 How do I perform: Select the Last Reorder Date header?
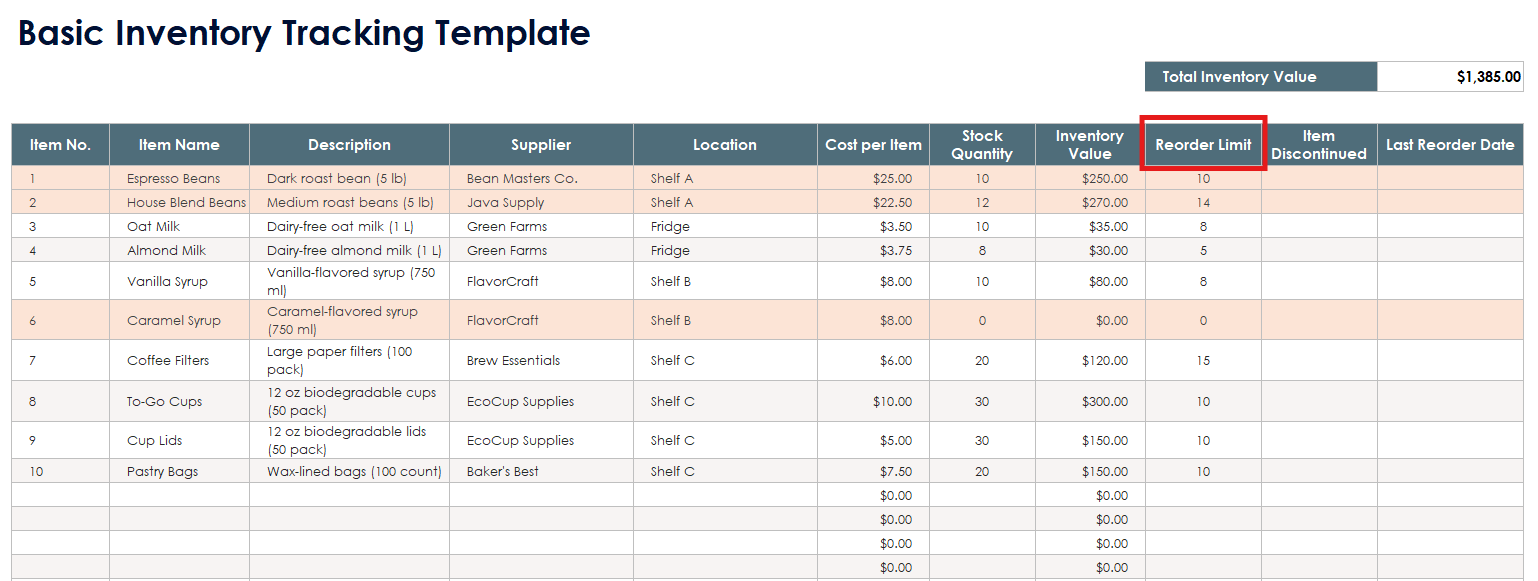pos(1449,145)
